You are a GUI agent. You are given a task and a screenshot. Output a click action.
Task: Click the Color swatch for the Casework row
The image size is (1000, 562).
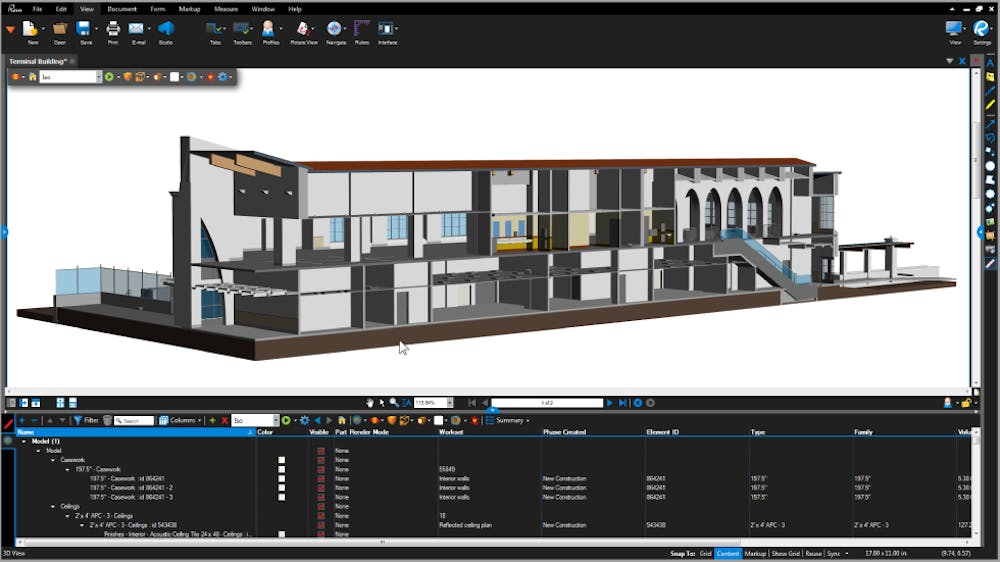(x=282, y=460)
